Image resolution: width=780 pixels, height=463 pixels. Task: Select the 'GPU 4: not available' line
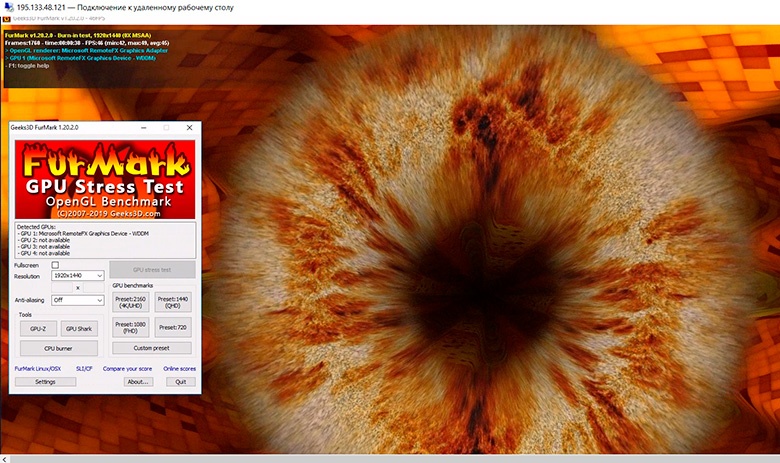pos(45,253)
